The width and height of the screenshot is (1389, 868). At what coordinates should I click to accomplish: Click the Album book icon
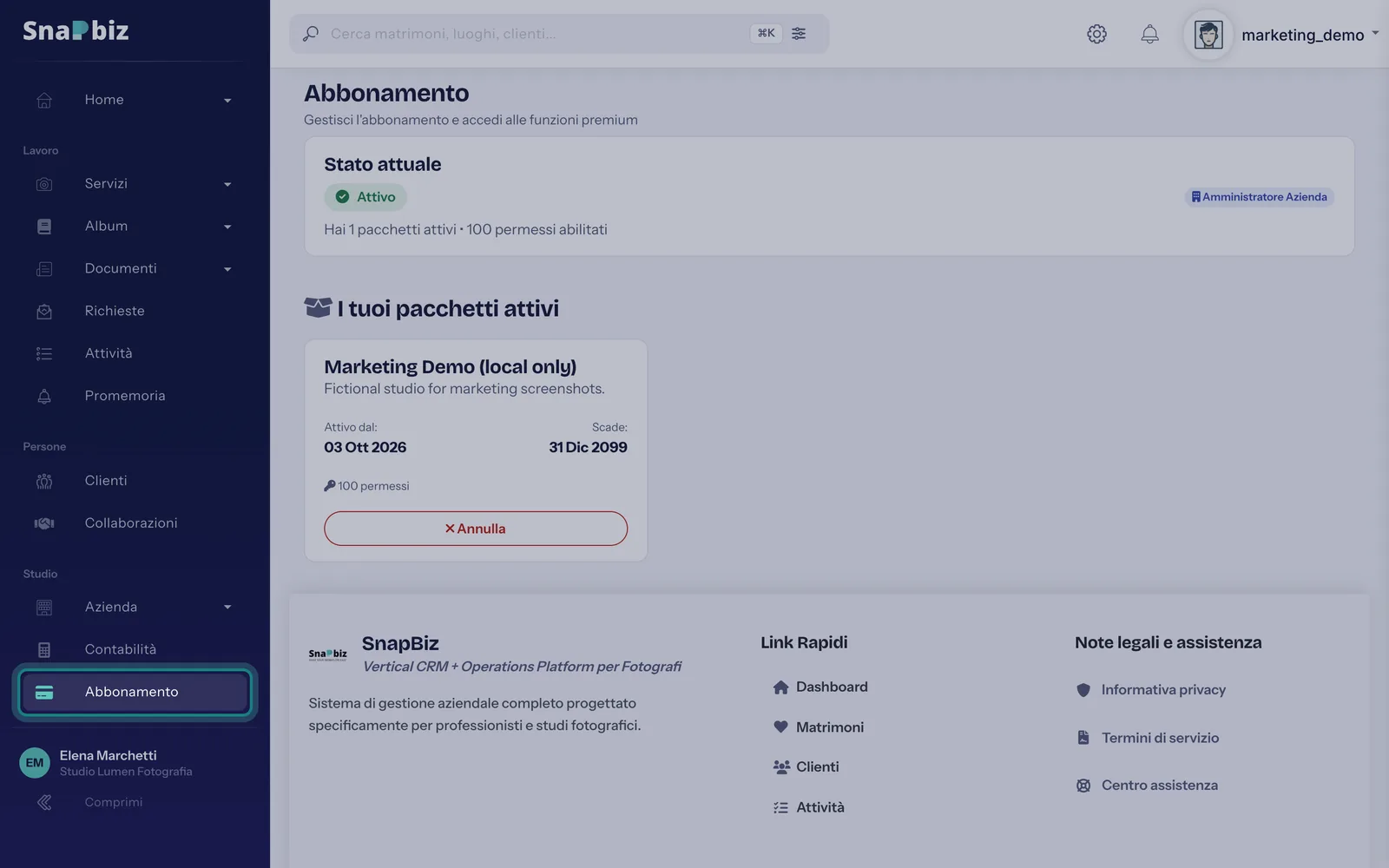coord(44,227)
